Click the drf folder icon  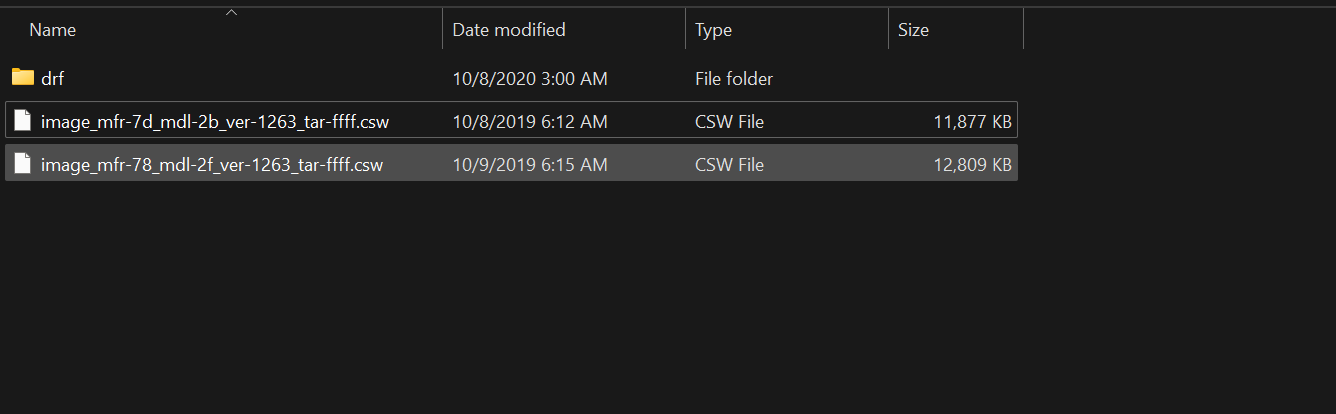(23, 78)
